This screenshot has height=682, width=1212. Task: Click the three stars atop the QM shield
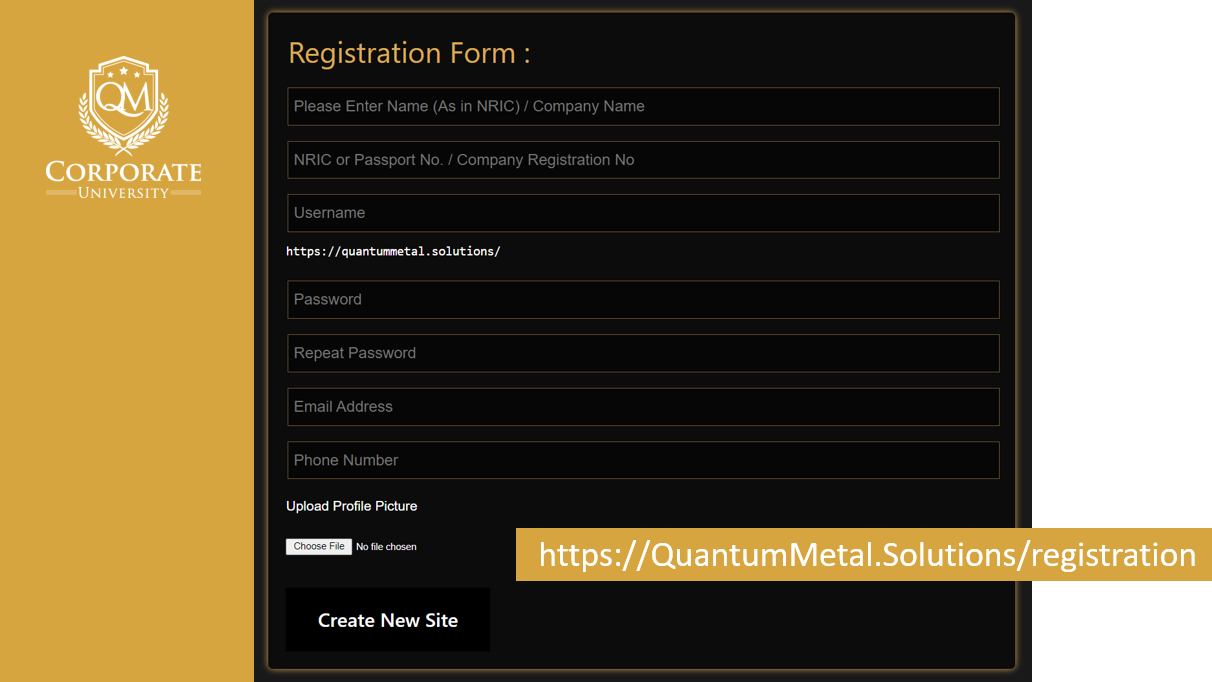click(x=124, y=71)
